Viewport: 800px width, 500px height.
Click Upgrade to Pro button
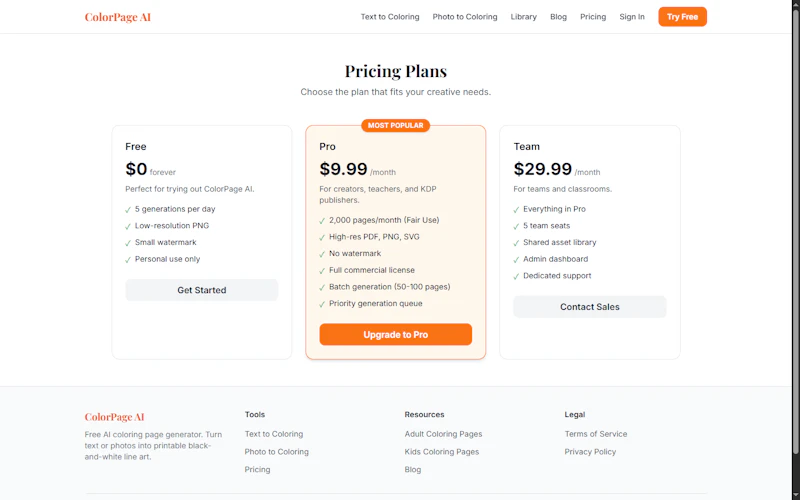coord(395,335)
